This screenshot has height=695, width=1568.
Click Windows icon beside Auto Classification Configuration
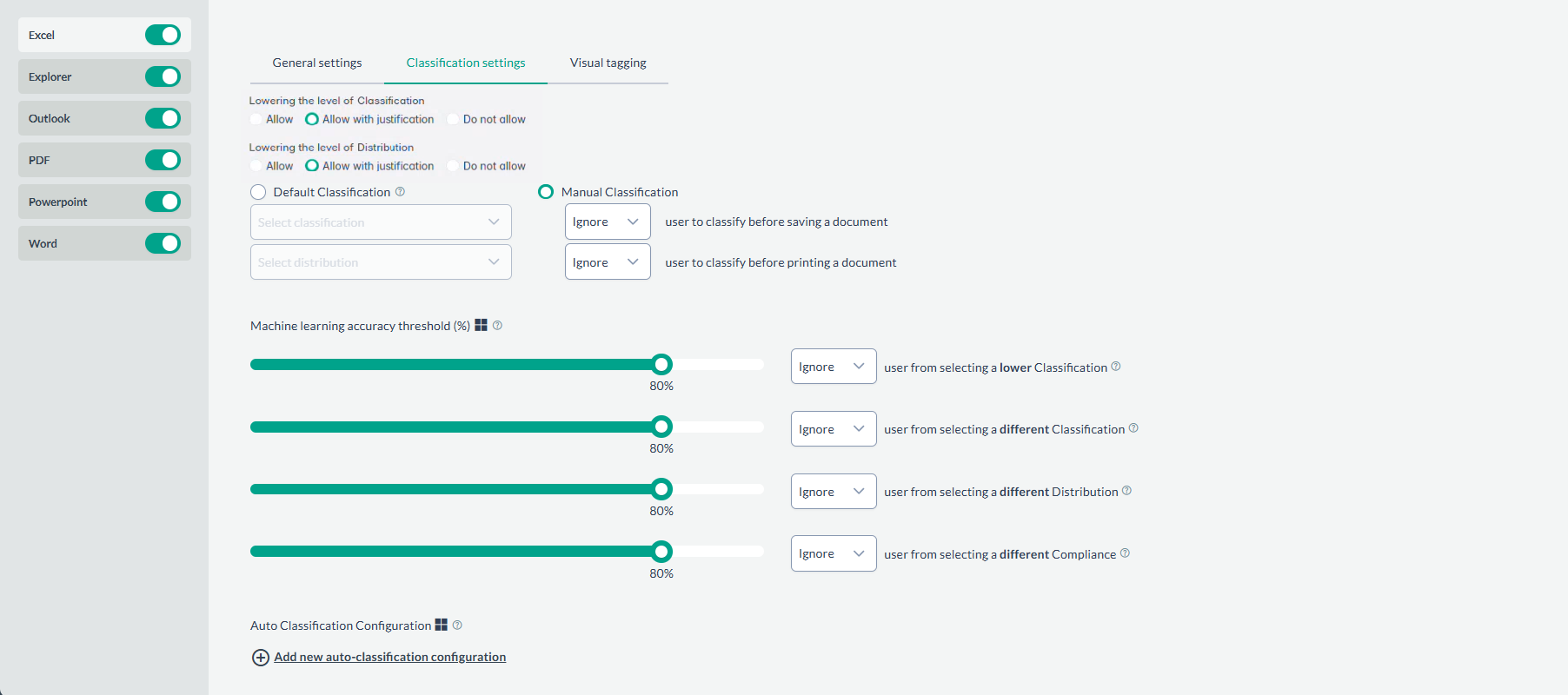(441, 625)
